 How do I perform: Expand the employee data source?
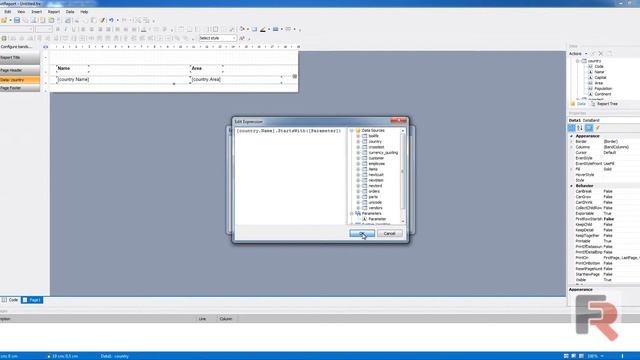point(358,164)
